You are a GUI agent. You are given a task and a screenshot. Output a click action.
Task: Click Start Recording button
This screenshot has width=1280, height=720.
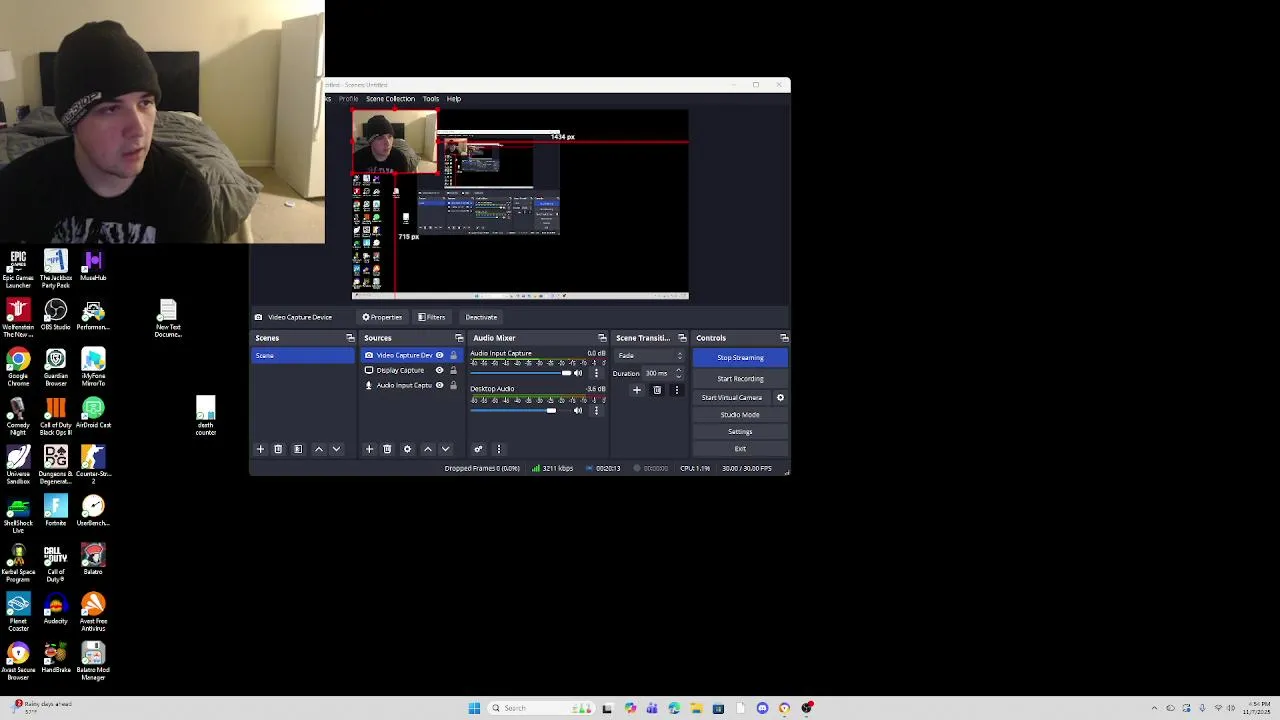[x=740, y=379]
